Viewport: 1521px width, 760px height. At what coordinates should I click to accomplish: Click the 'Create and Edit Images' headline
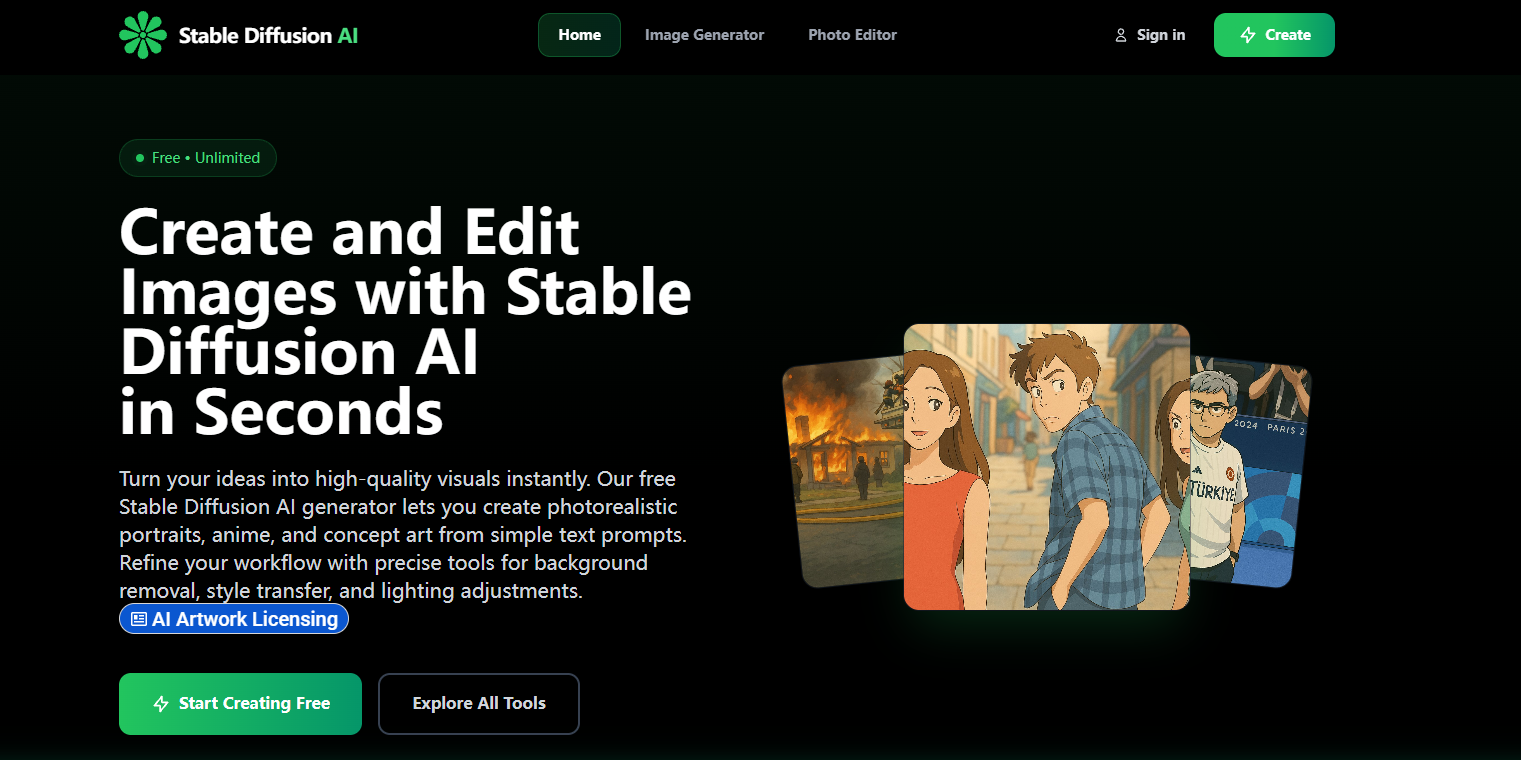405,321
